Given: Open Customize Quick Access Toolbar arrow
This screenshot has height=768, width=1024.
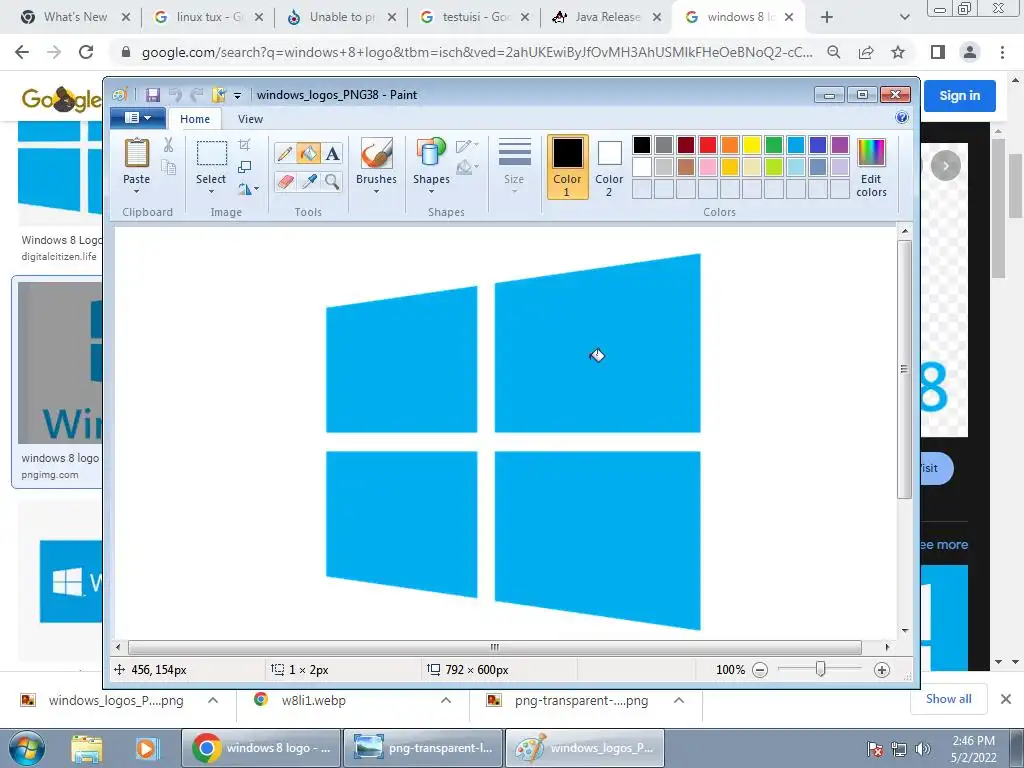Looking at the screenshot, I should pyautogui.click(x=238, y=95).
